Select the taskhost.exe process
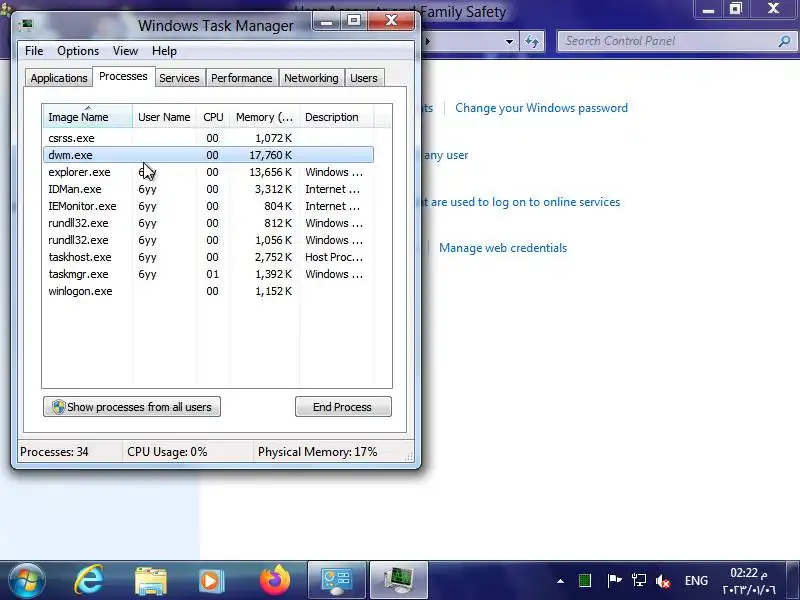 (x=209, y=257)
